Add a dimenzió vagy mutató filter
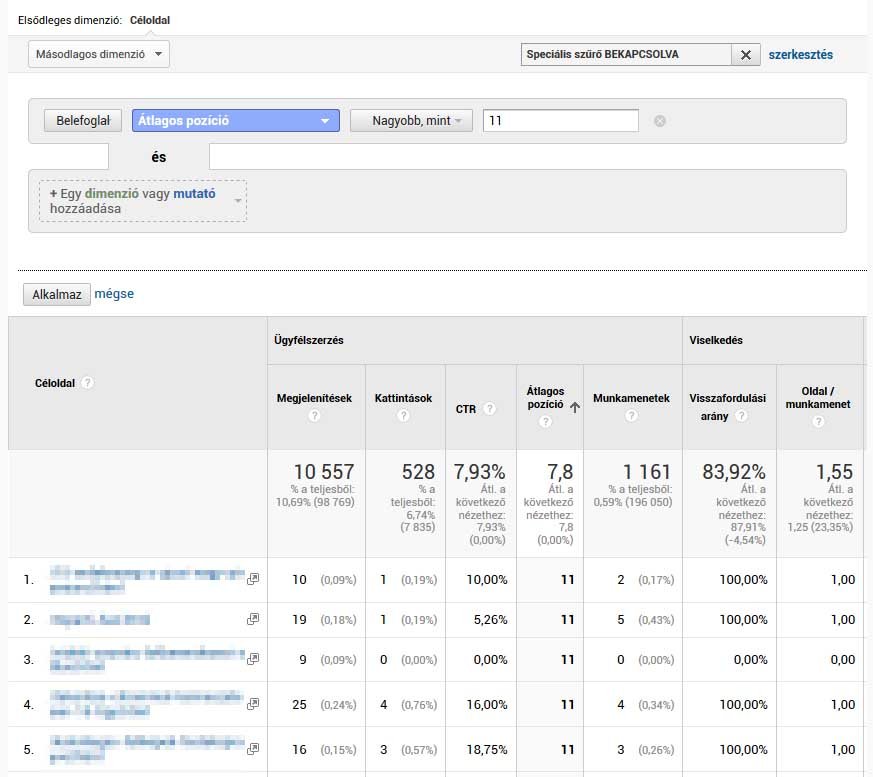Viewport: 873px width, 777px height. 142,201
